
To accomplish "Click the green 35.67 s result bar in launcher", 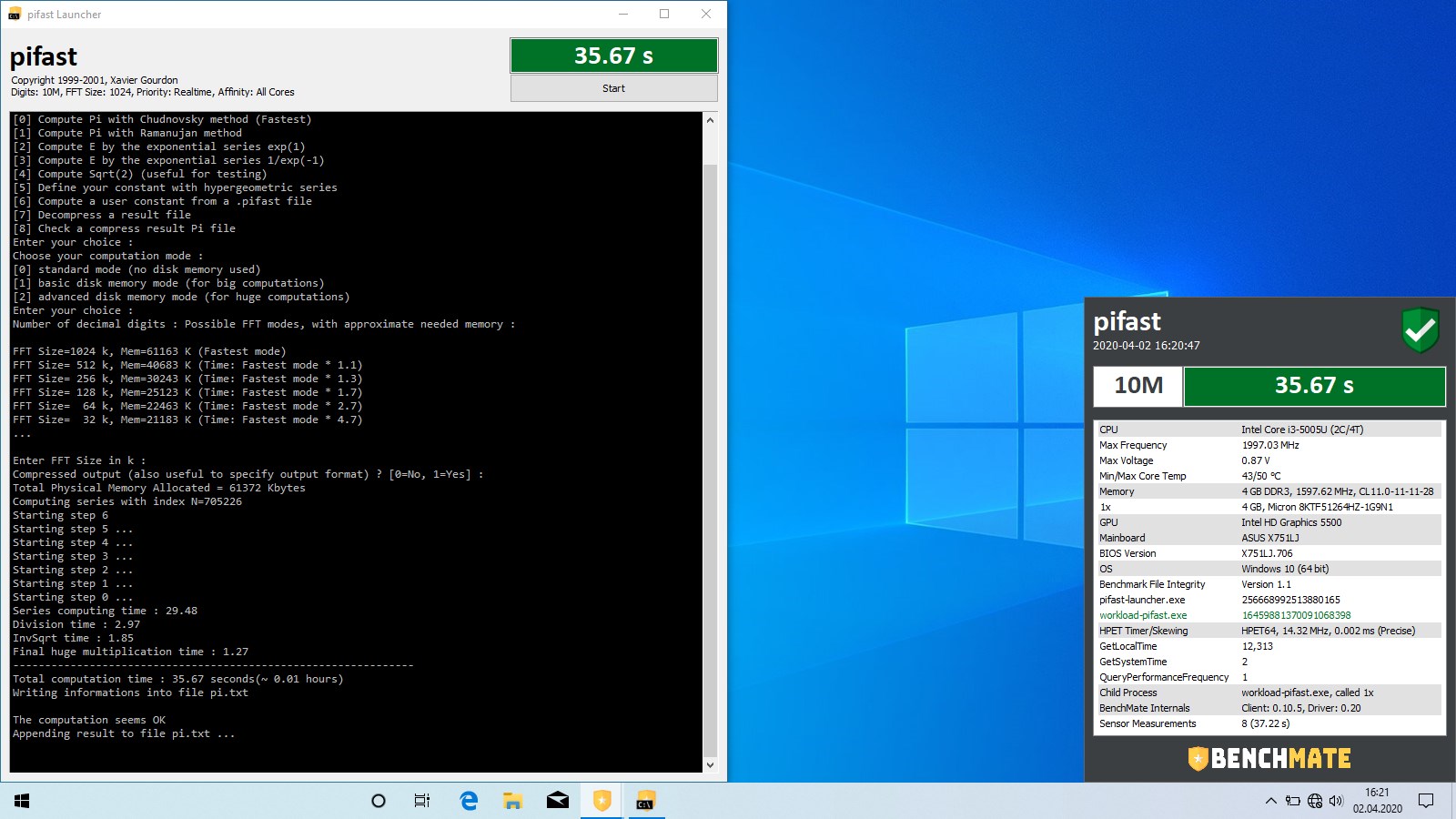I will pos(613,56).
